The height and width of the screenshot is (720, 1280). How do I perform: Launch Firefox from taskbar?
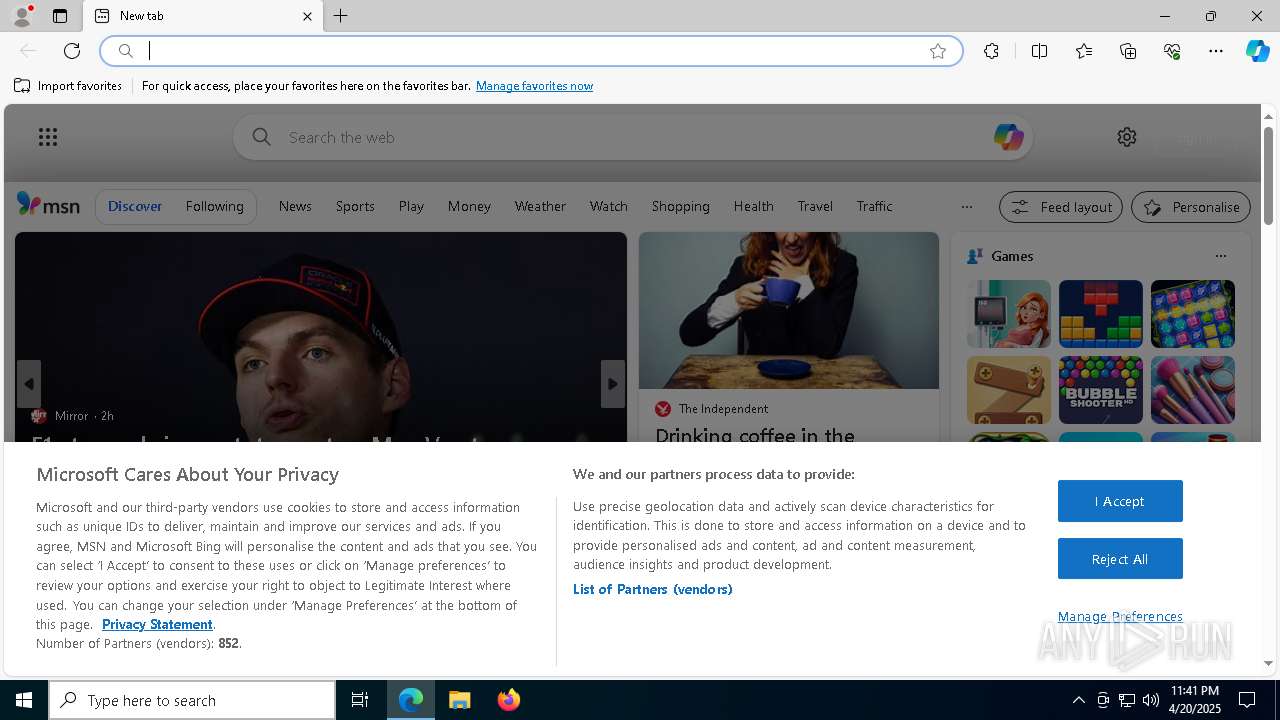point(509,700)
